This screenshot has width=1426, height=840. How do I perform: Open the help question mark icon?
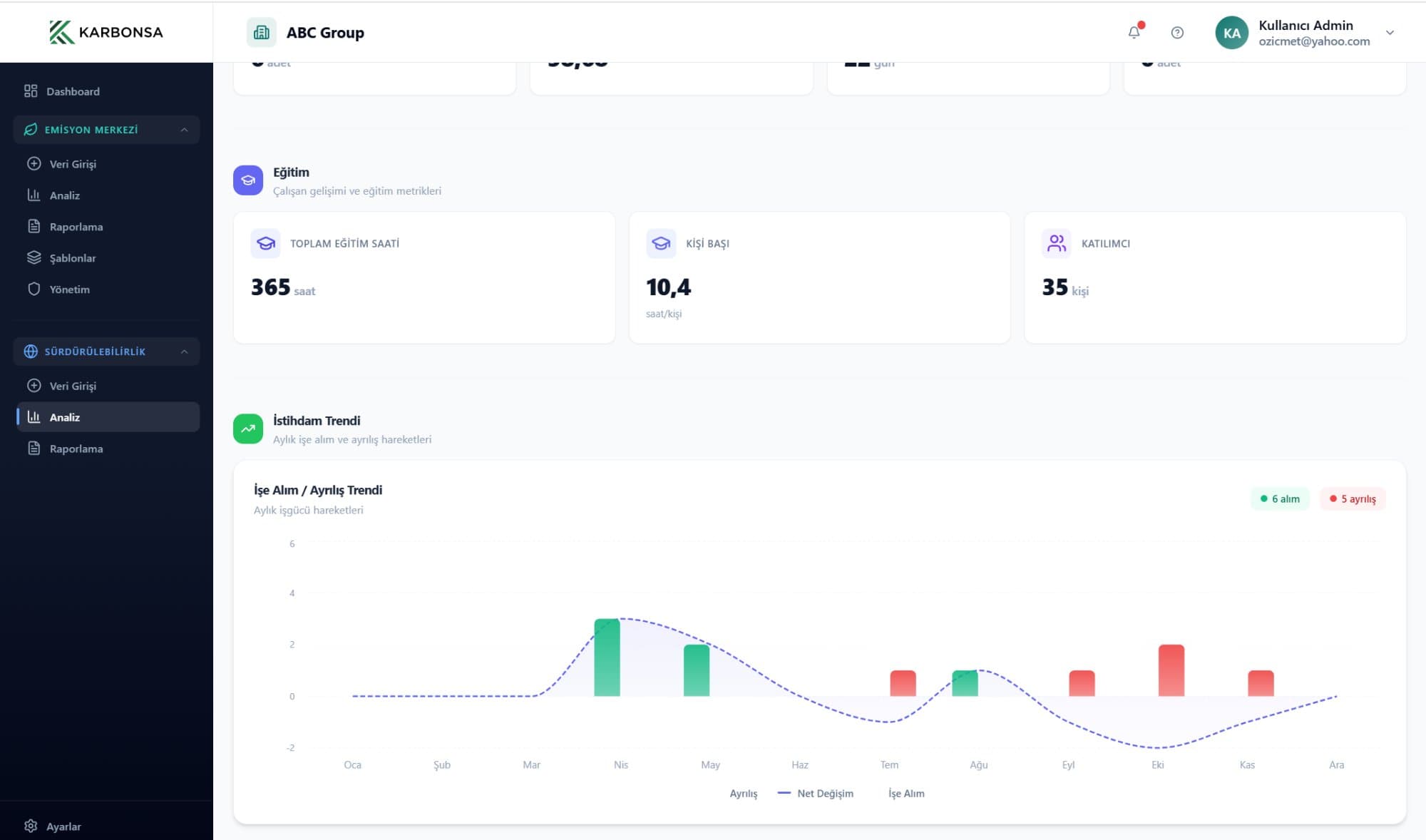(x=1177, y=32)
